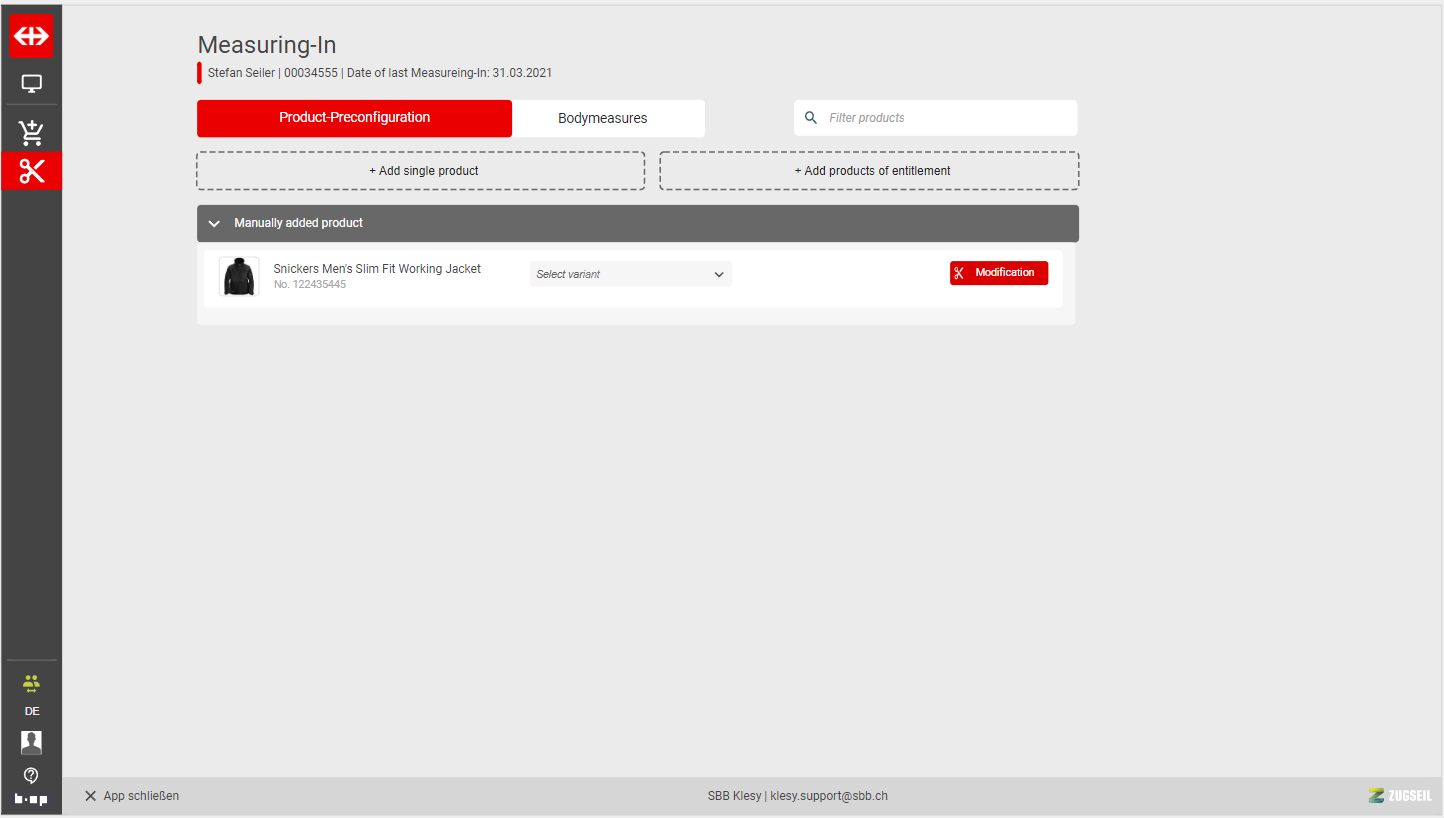Open the monitor dashboard icon

pyautogui.click(x=32, y=84)
